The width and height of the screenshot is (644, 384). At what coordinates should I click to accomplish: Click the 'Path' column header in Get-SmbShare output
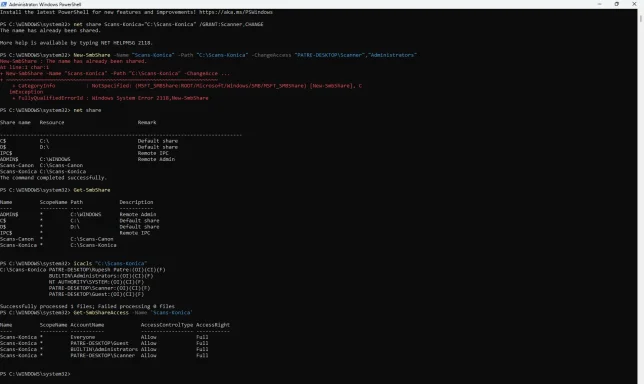[76, 202]
